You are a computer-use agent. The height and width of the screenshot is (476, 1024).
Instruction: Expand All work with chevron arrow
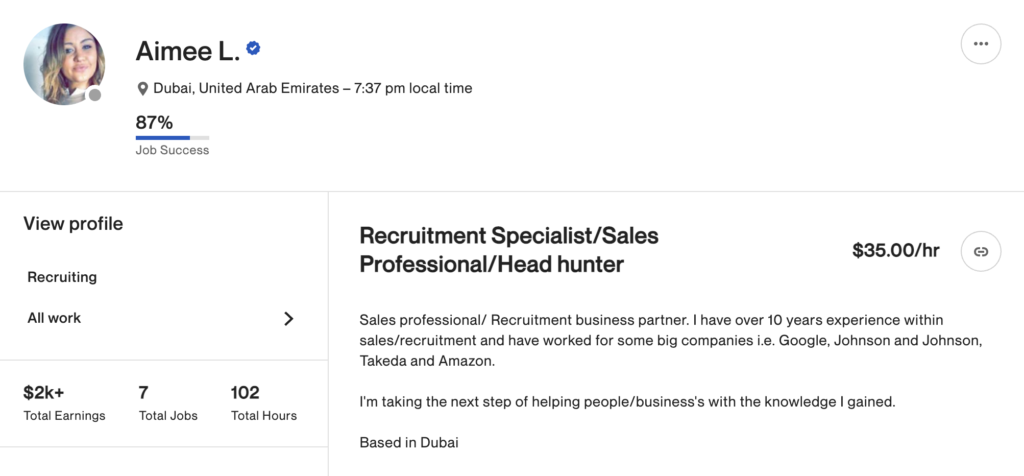288,319
